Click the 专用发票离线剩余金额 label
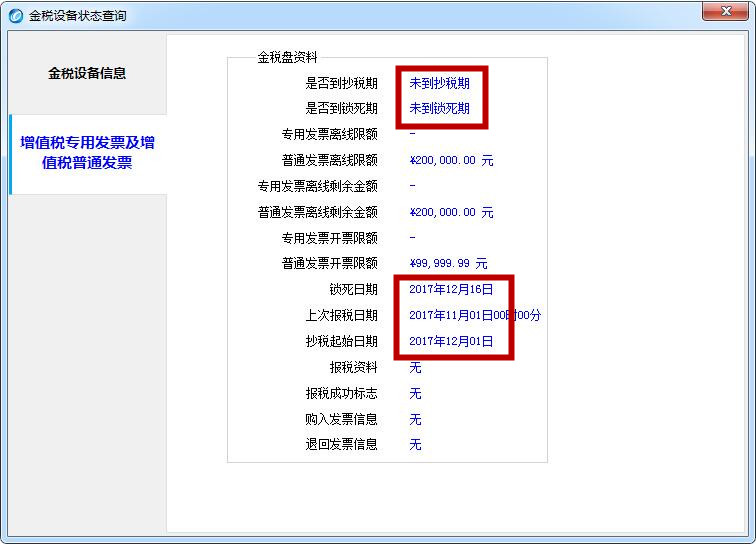The width and height of the screenshot is (756, 544). click(318, 186)
